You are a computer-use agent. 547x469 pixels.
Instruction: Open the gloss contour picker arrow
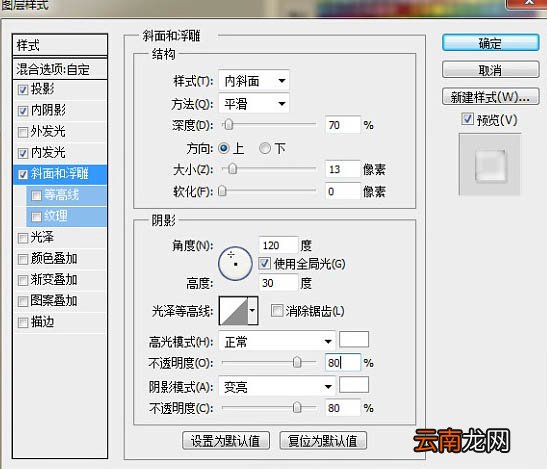point(253,310)
